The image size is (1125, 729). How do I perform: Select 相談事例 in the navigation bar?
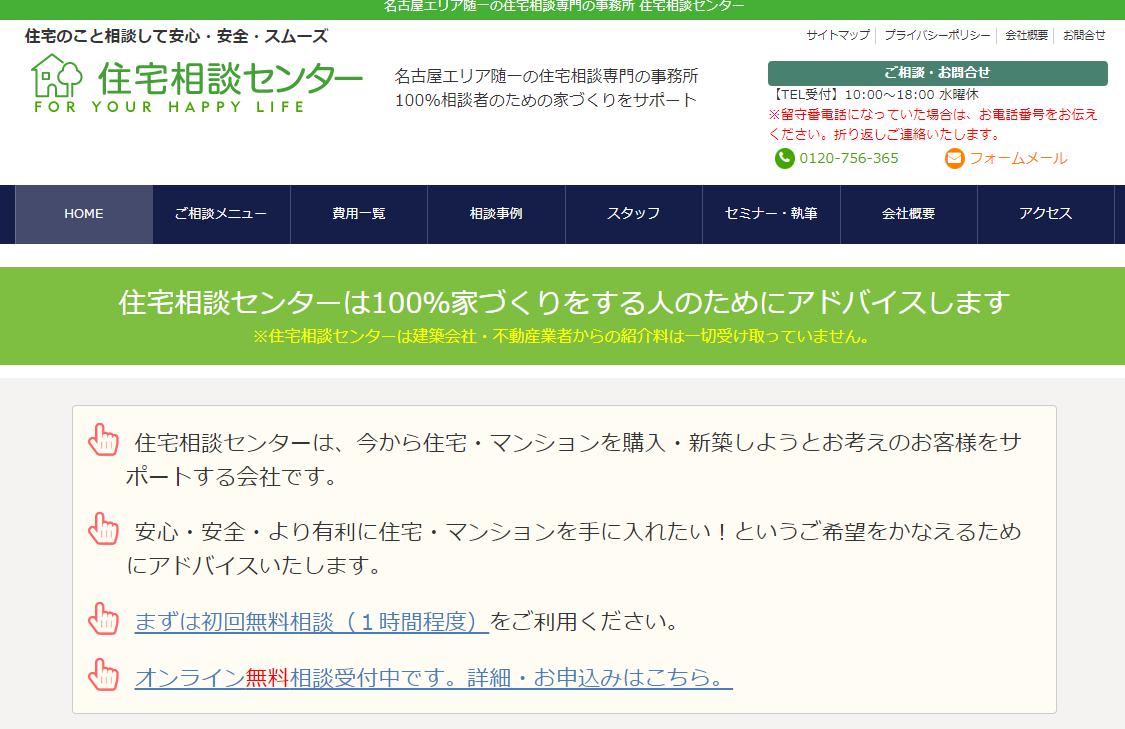[x=497, y=213]
